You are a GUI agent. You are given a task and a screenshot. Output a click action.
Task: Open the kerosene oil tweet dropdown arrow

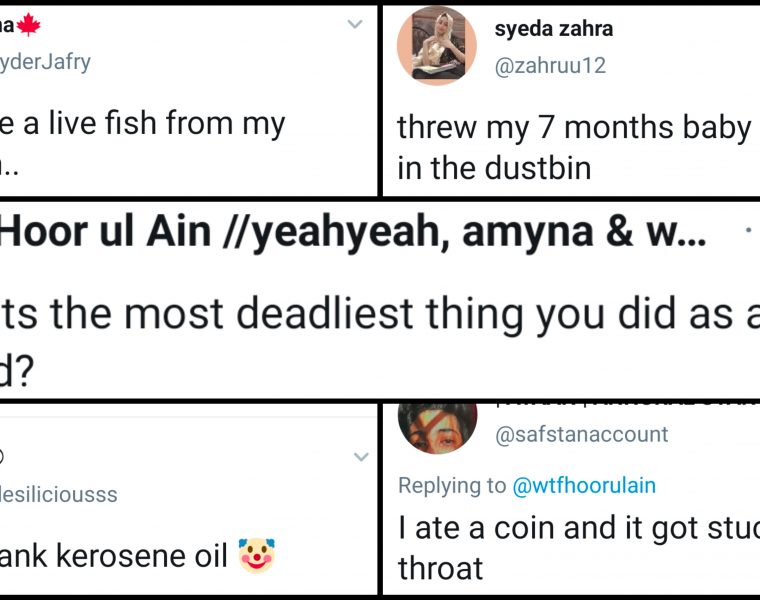tap(362, 456)
